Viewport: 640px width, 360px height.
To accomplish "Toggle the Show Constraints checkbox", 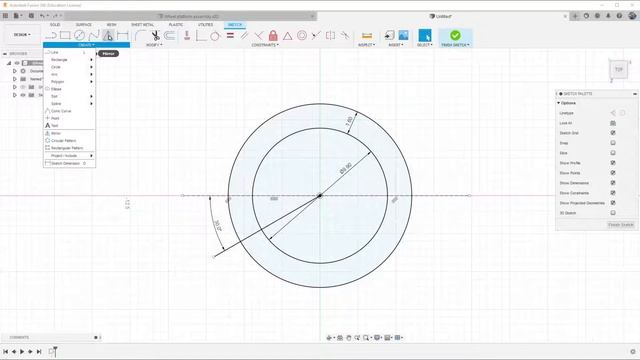I will point(613,193).
